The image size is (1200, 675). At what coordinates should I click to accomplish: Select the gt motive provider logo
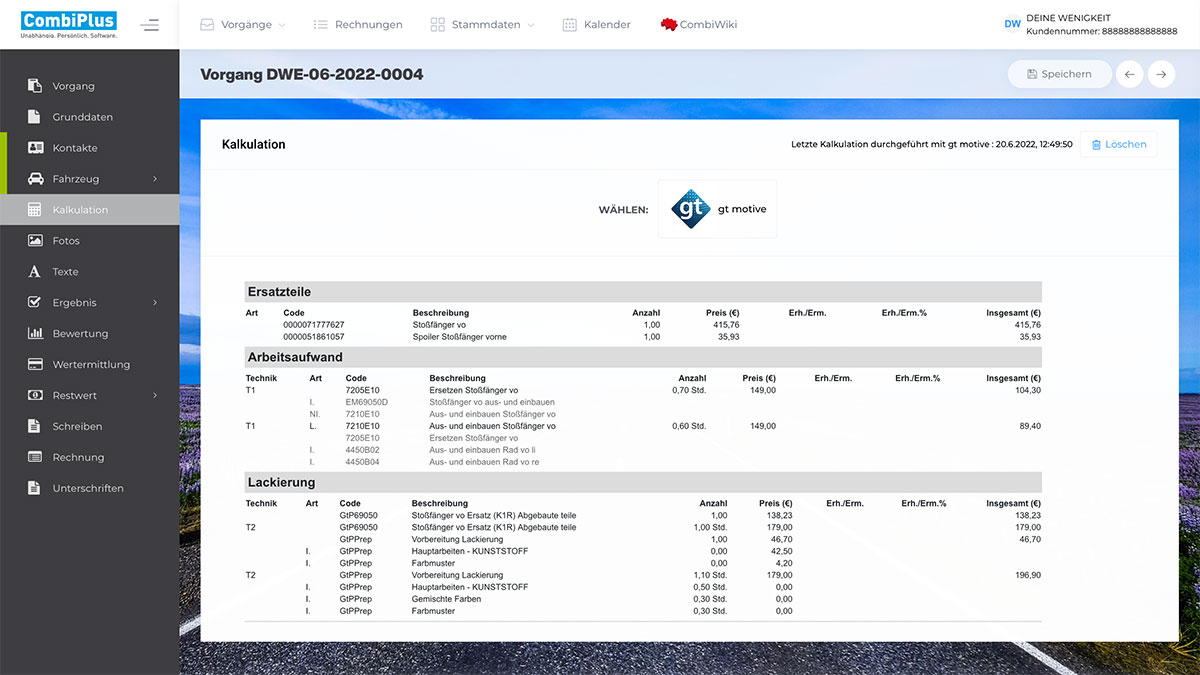pos(717,209)
